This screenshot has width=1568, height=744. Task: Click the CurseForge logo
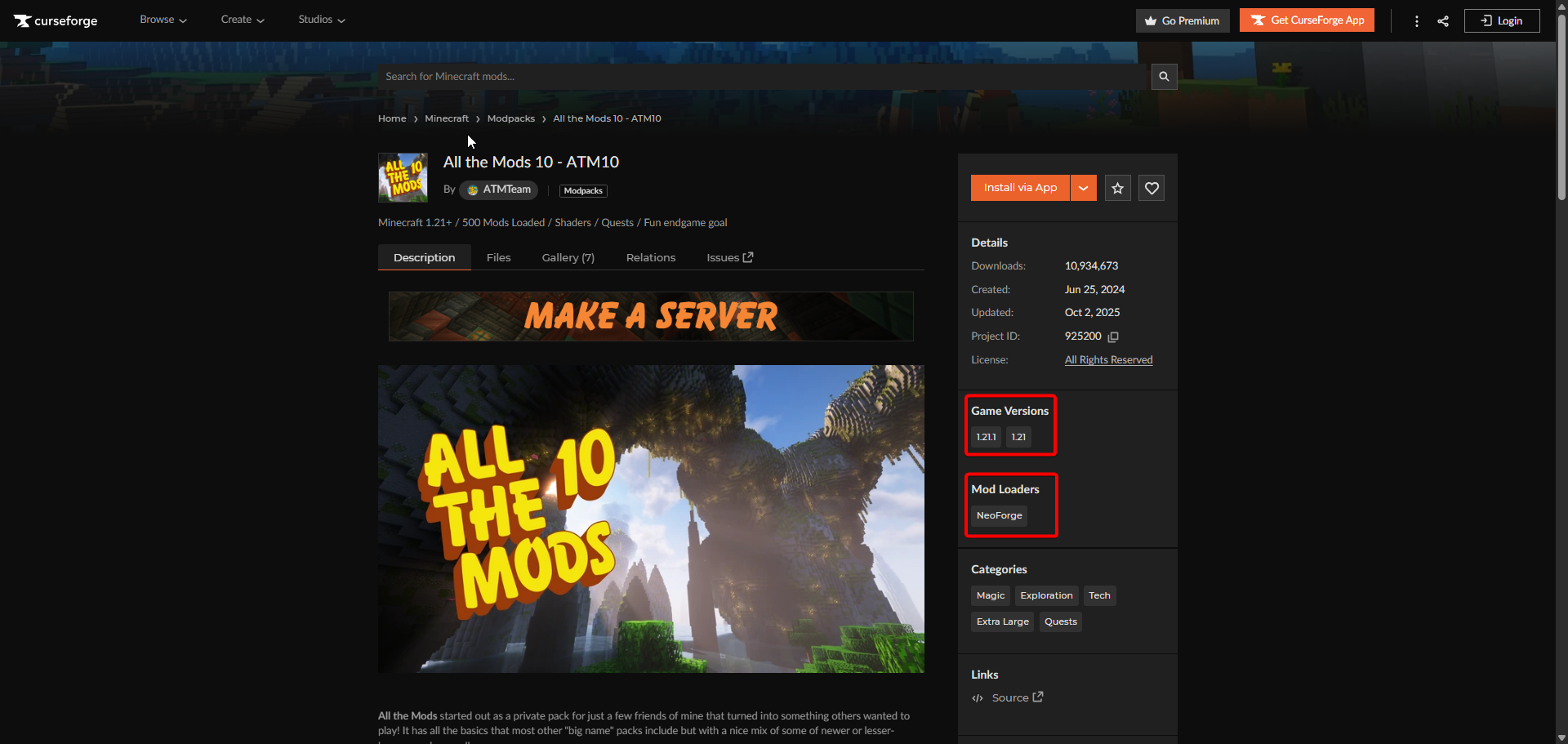coord(56,20)
